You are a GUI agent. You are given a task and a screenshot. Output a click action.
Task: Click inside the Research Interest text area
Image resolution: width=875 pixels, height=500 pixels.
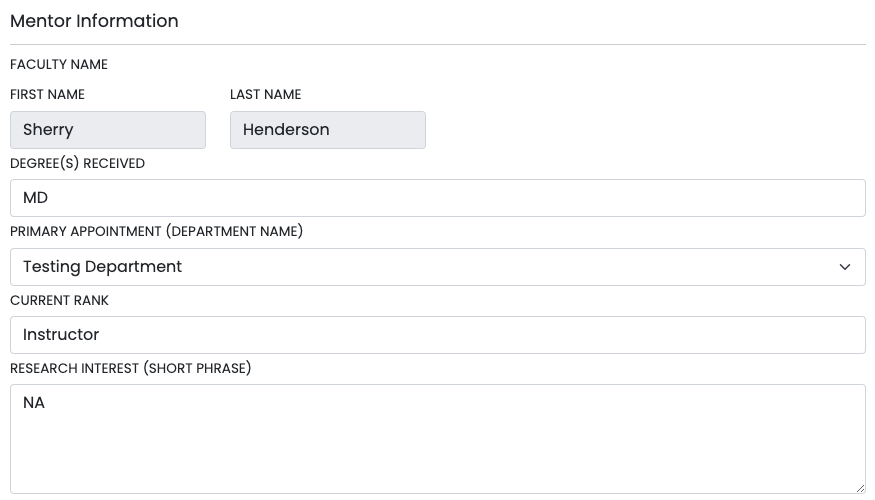click(x=438, y=439)
